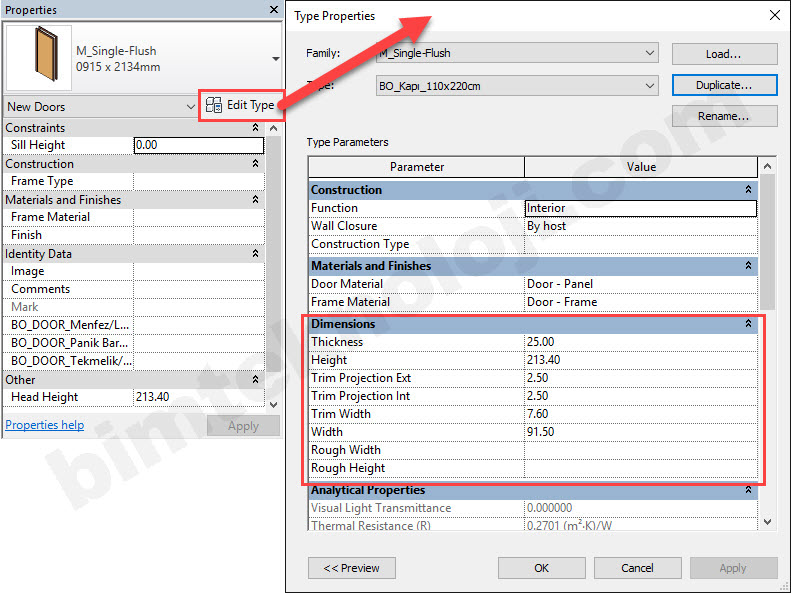Collapse the Dimensions parameter group
791x593 pixels.
tap(748, 324)
